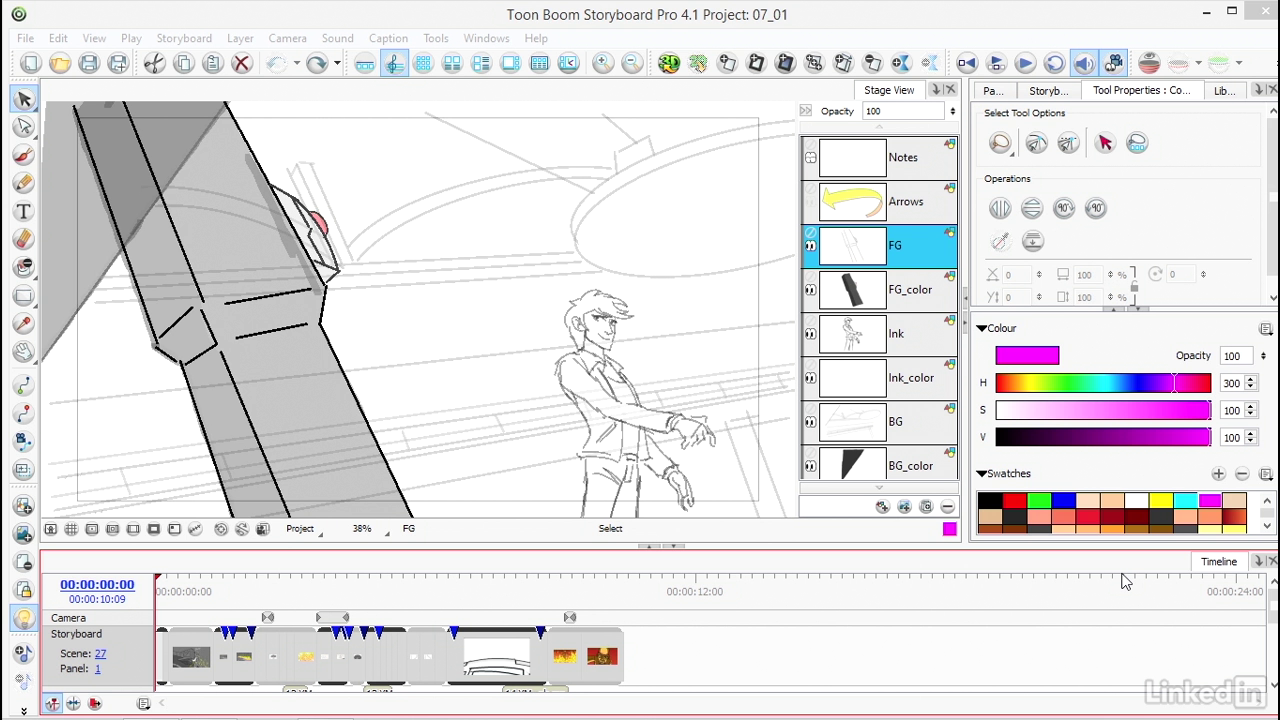Select the Rectangle shape tool
The width and height of the screenshot is (1280, 720).
tap(24, 295)
